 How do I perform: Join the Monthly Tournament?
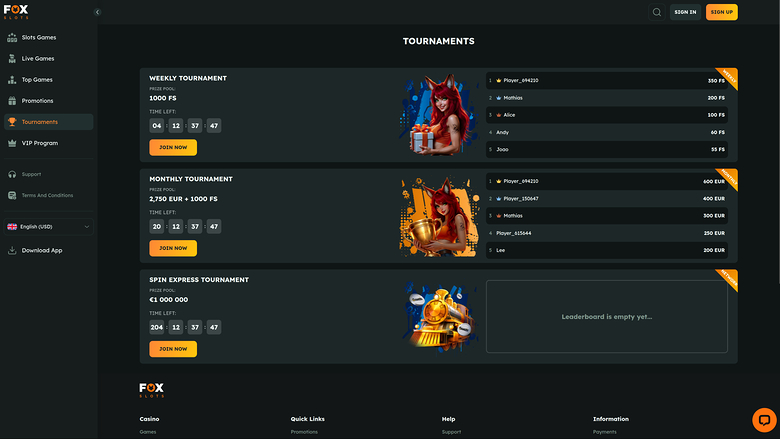pyautogui.click(x=173, y=248)
